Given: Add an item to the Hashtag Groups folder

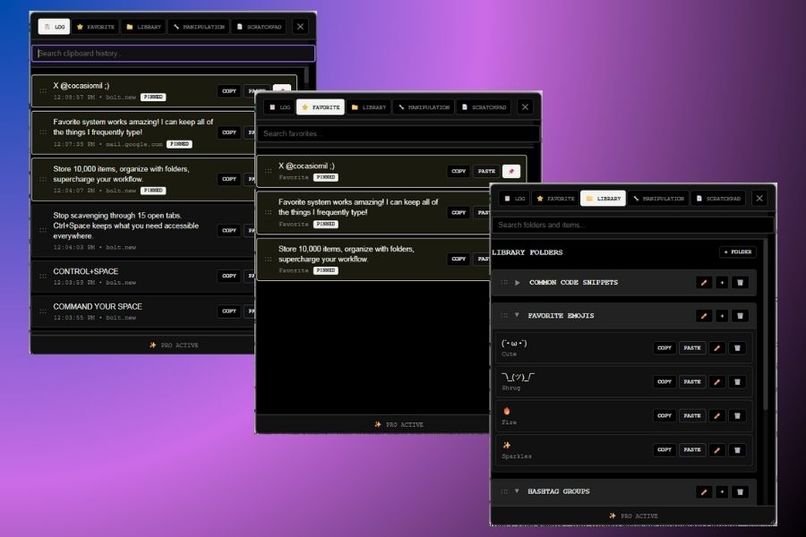Looking at the screenshot, I should click(722, 492).
